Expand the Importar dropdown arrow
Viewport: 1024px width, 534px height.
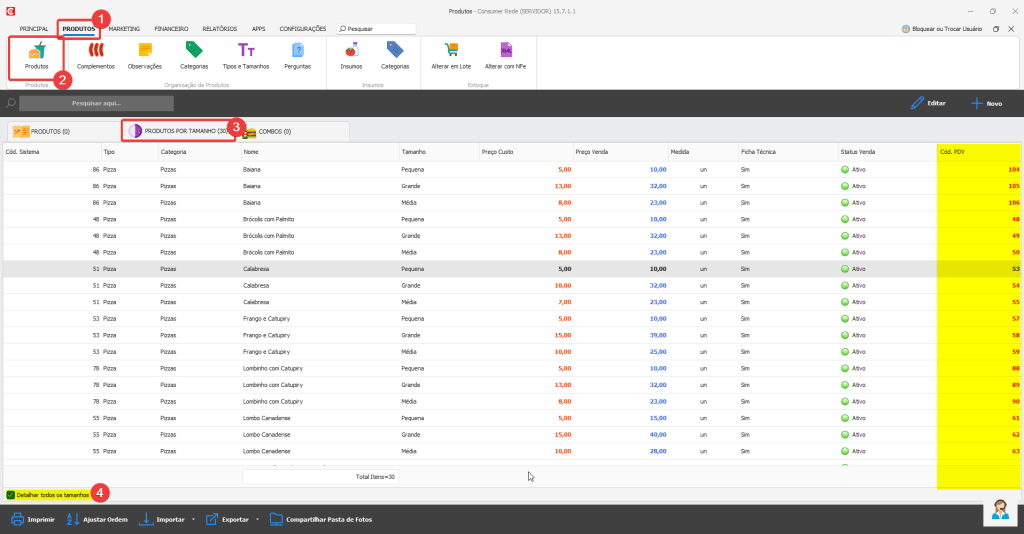coord(192,520)
